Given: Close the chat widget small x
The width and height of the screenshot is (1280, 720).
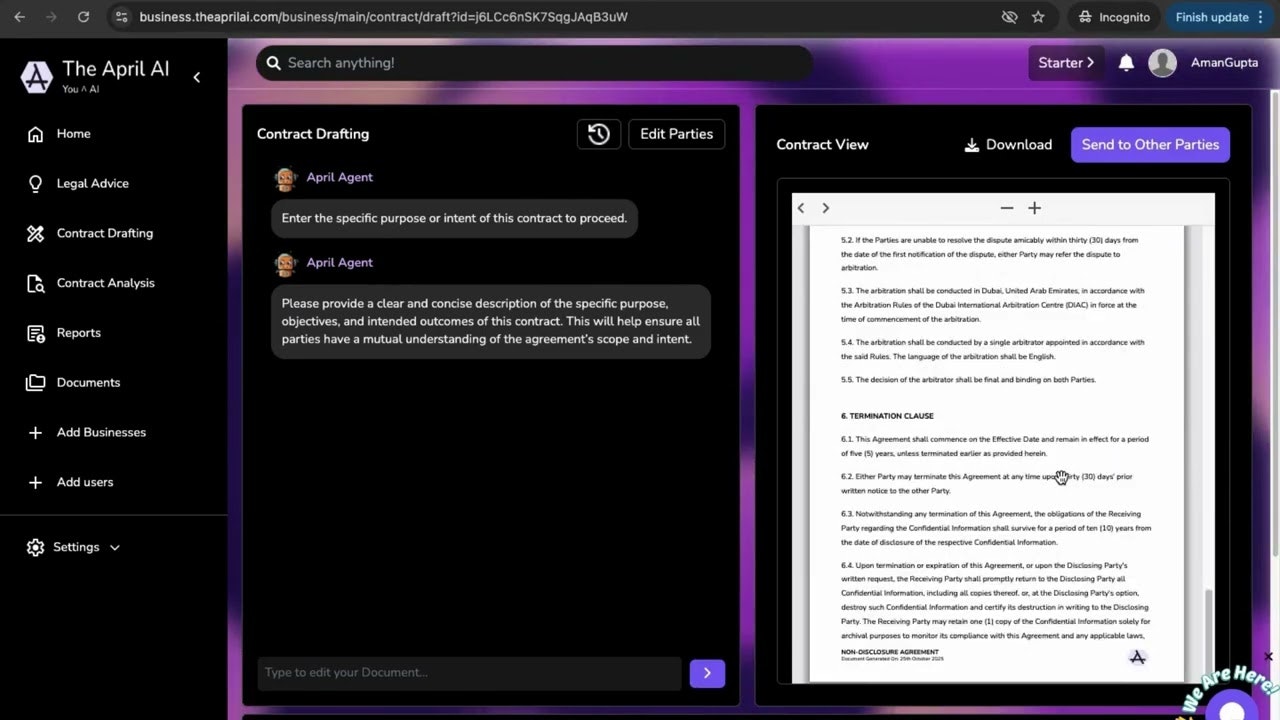Looking at the screenshot, I should [x=1268, y=657].
